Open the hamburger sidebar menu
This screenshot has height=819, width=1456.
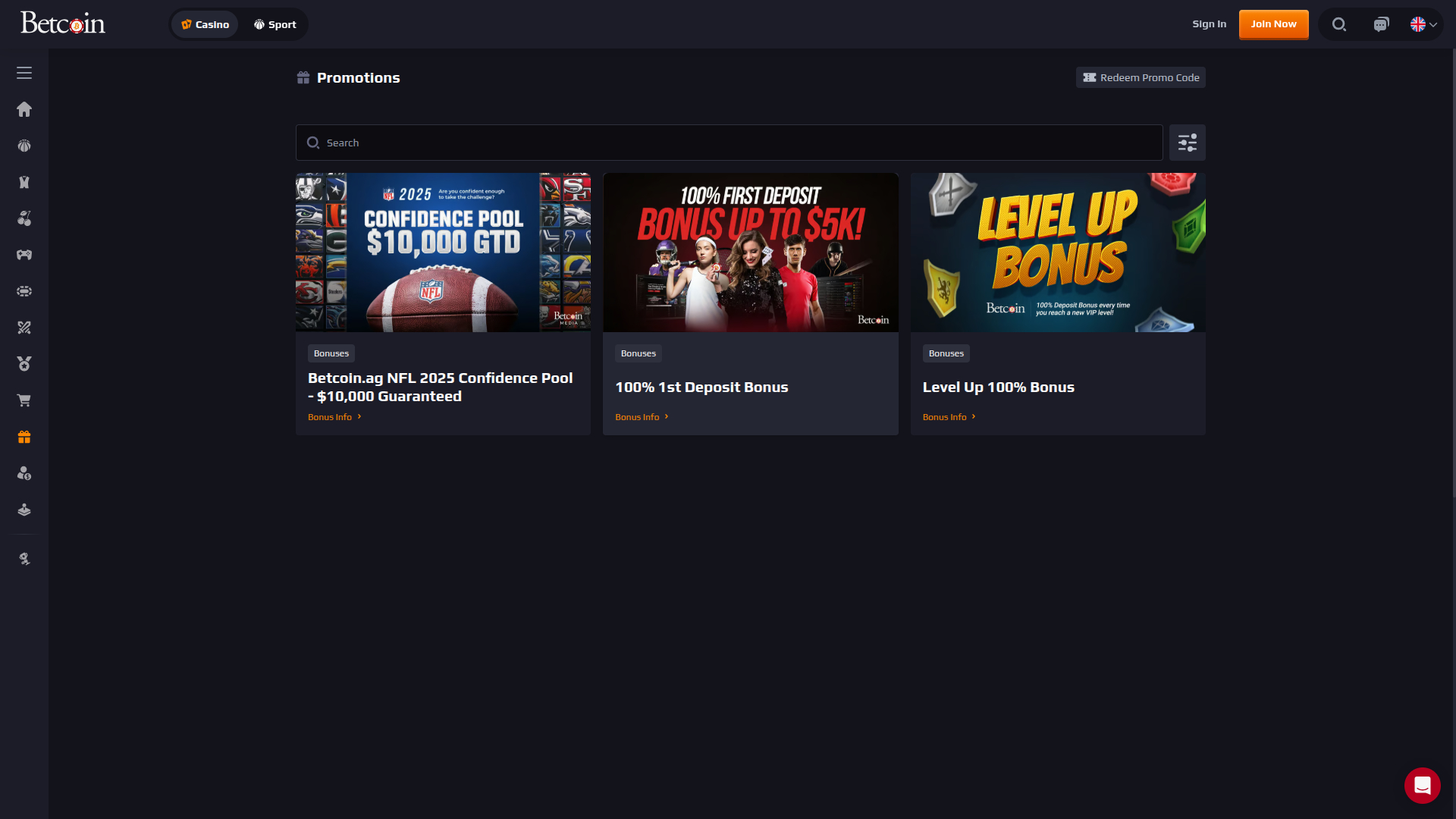point(24,73)
